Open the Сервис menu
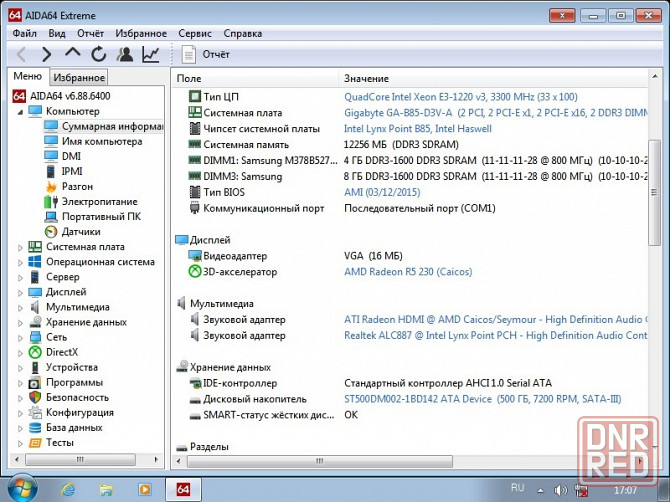The height and width of the screenshot is (502, 670). click(x=195, y=33)
